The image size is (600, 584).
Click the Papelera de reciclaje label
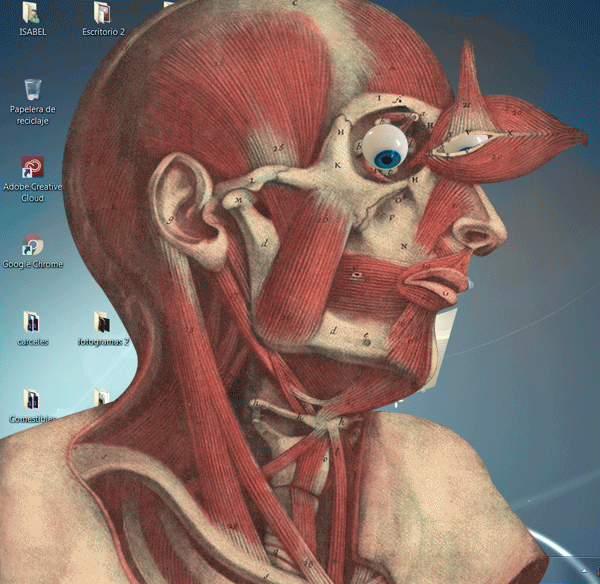(33, 115)
